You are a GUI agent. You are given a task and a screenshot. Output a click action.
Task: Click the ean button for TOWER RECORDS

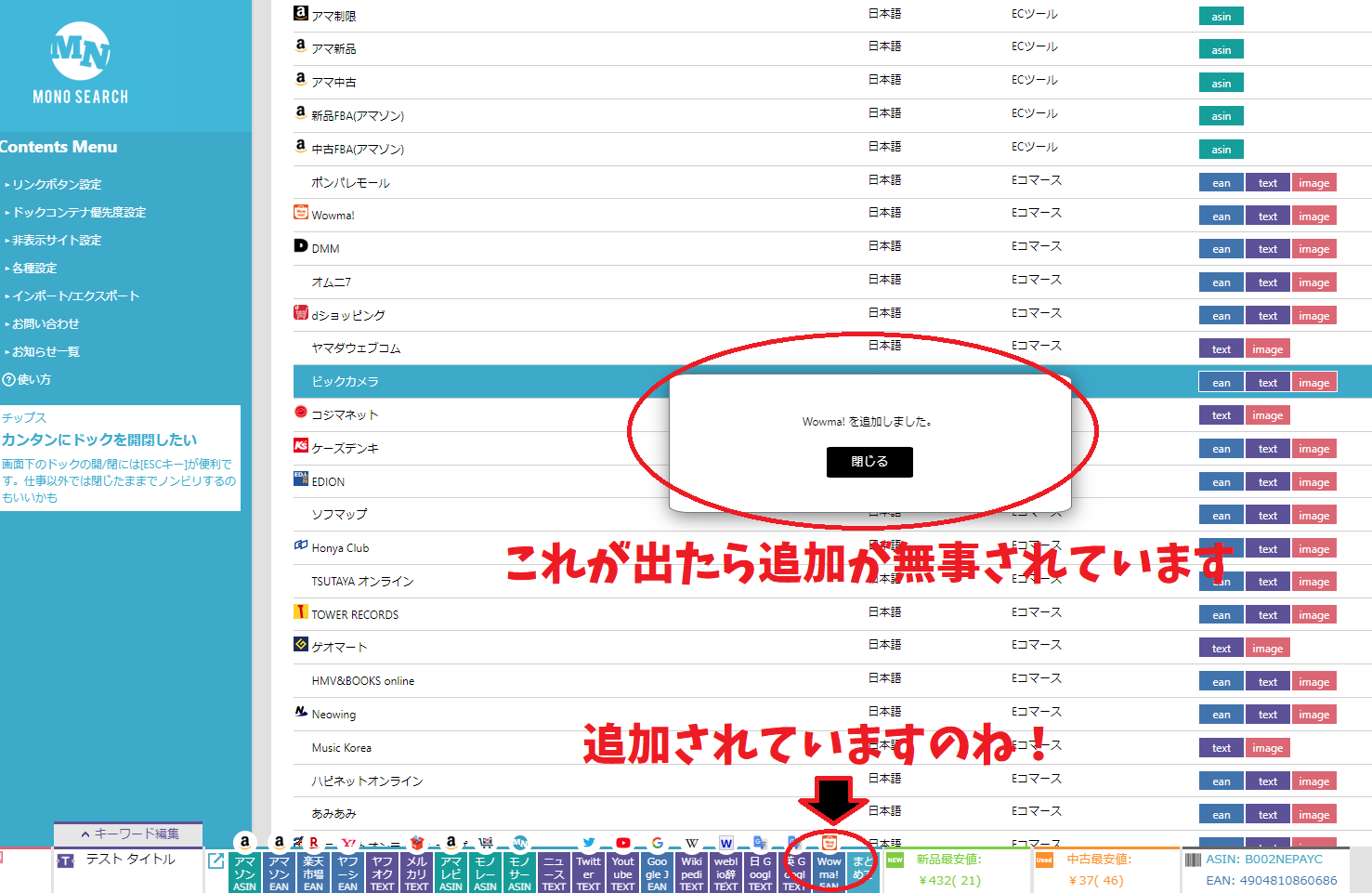[x=1221, y=615]
